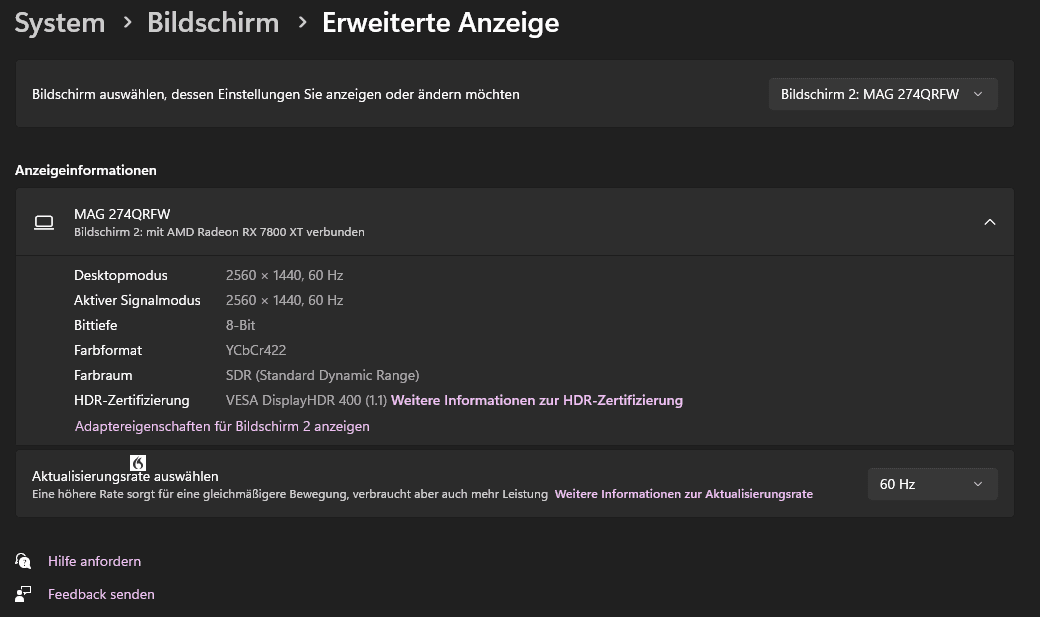Collapse the MAG 274QRFW info section

pyautogui.click(x=990, y=222)
